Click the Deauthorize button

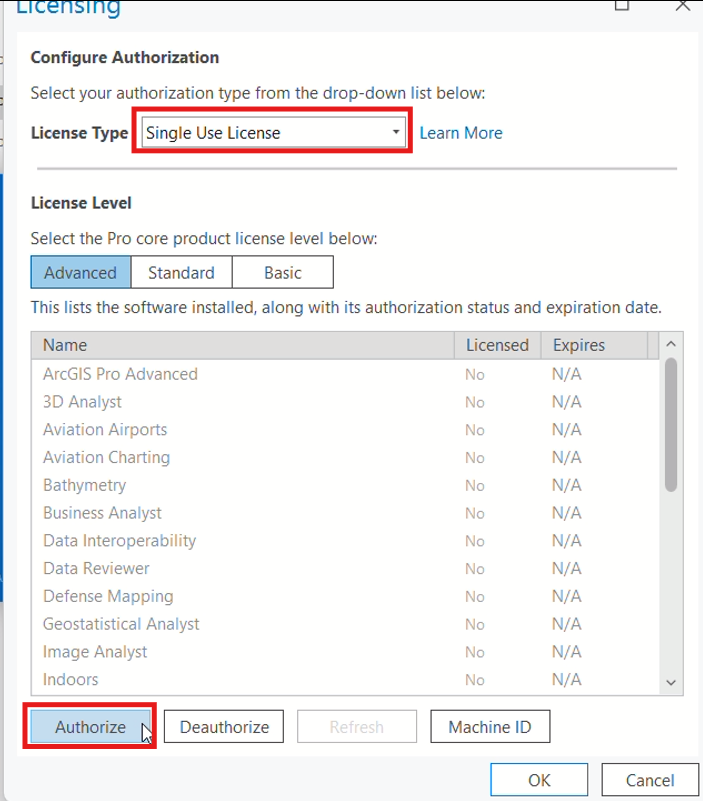(223, 727)
